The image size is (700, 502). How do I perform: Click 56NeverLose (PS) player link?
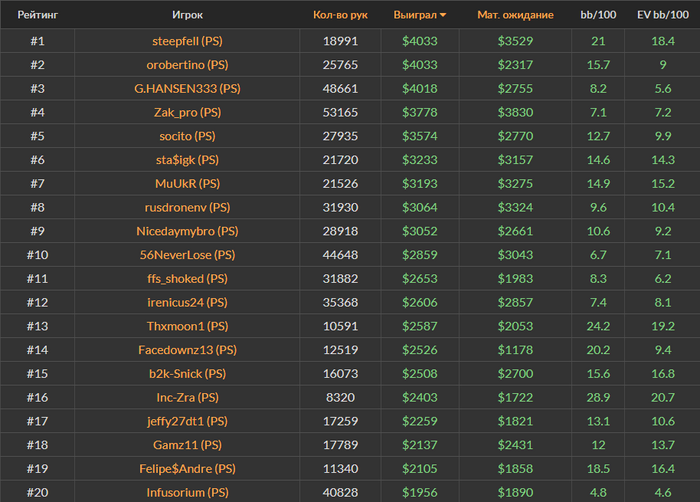click(187, 255)
